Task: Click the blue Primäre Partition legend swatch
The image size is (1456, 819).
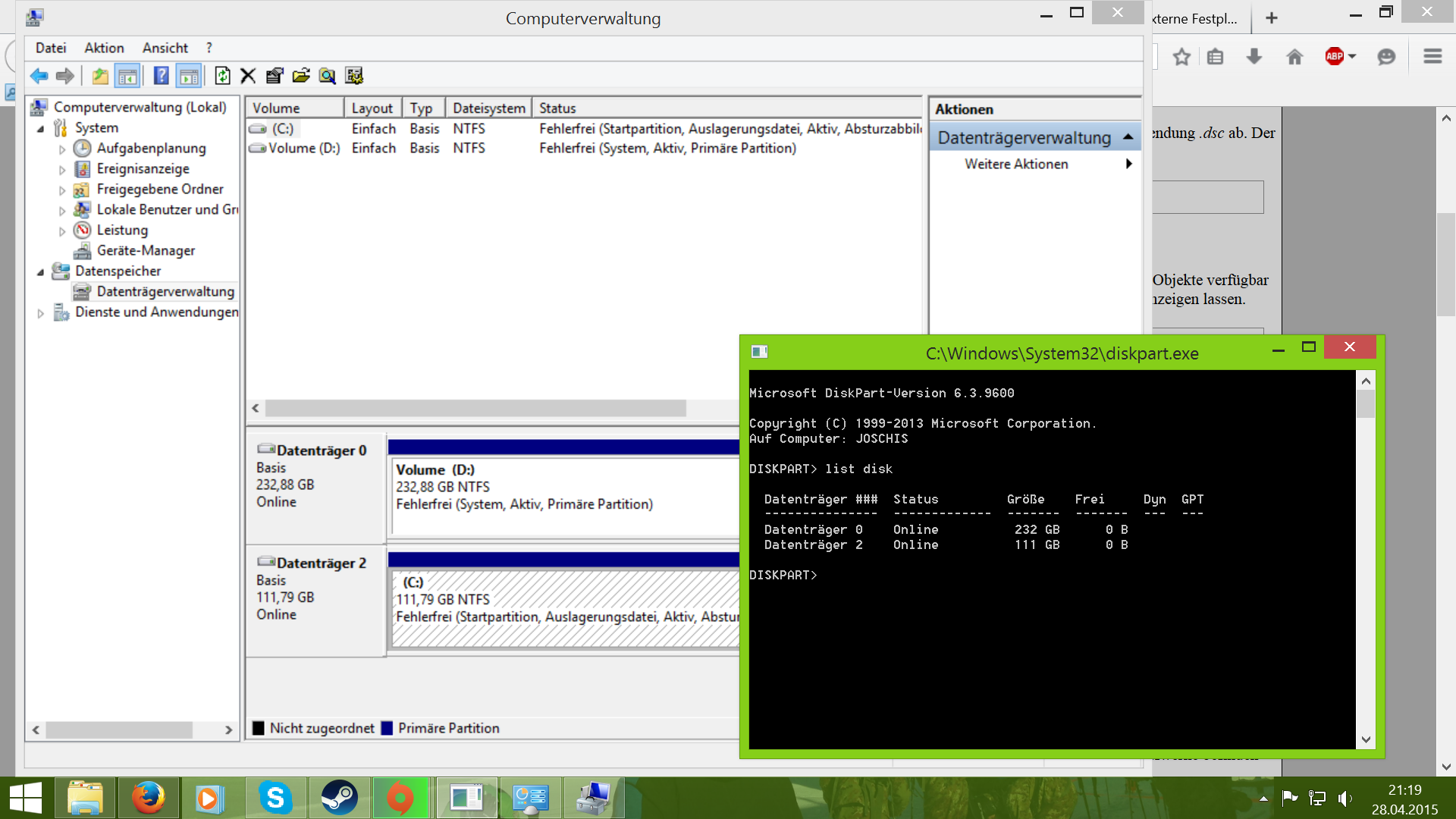Action: tap(387, 728)
